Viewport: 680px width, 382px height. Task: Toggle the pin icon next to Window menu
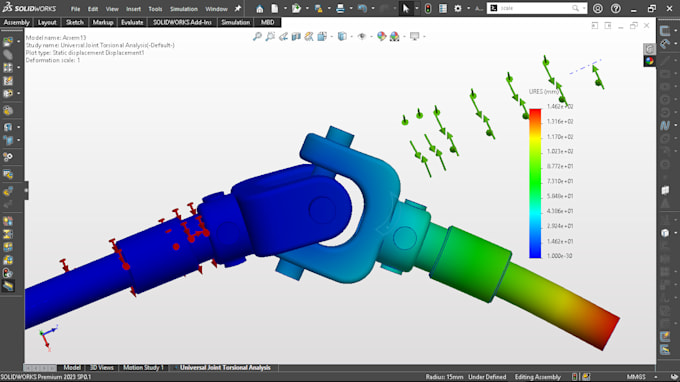click(x=238, y=9)
